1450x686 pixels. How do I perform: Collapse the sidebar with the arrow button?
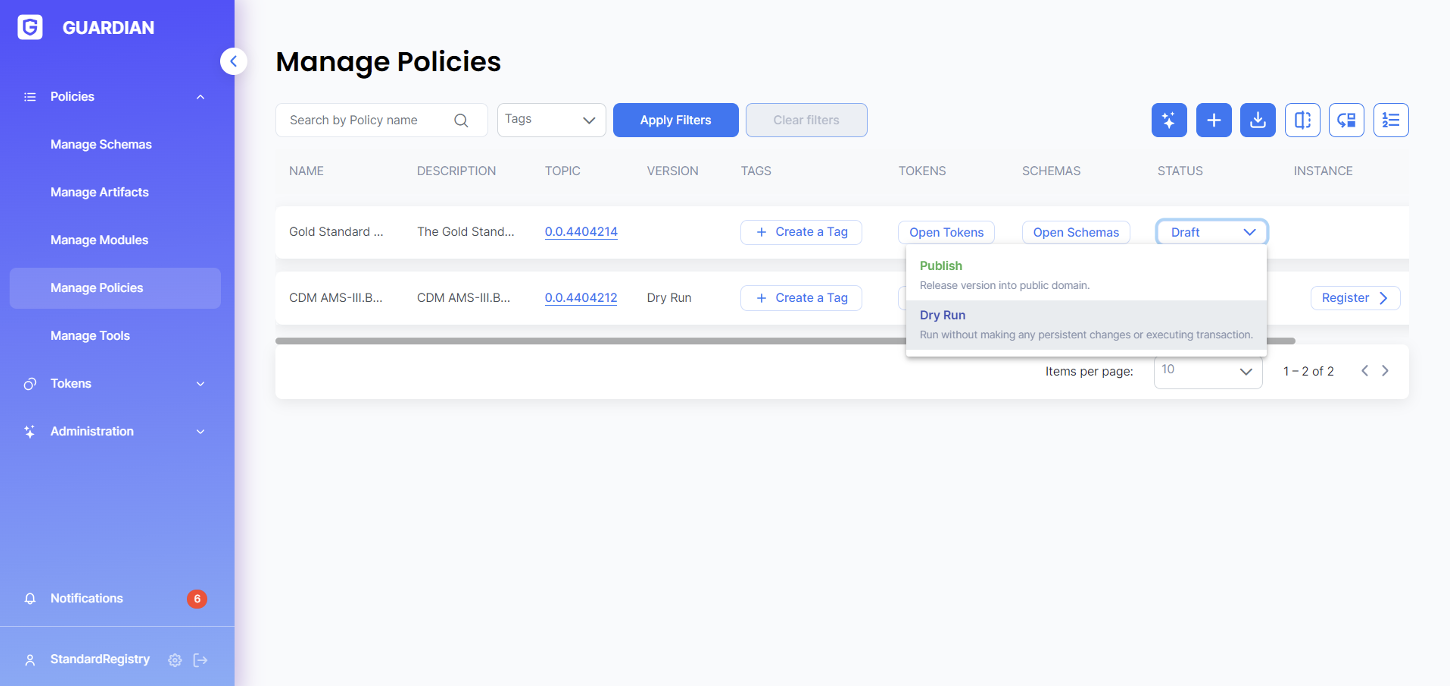233,61
